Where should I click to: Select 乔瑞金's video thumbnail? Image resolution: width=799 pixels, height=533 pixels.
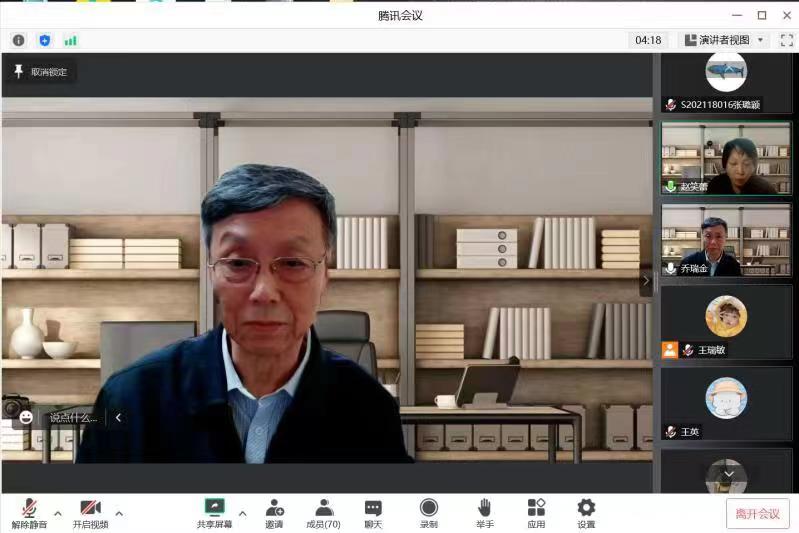pyautogui.click(x=725, y=241)
